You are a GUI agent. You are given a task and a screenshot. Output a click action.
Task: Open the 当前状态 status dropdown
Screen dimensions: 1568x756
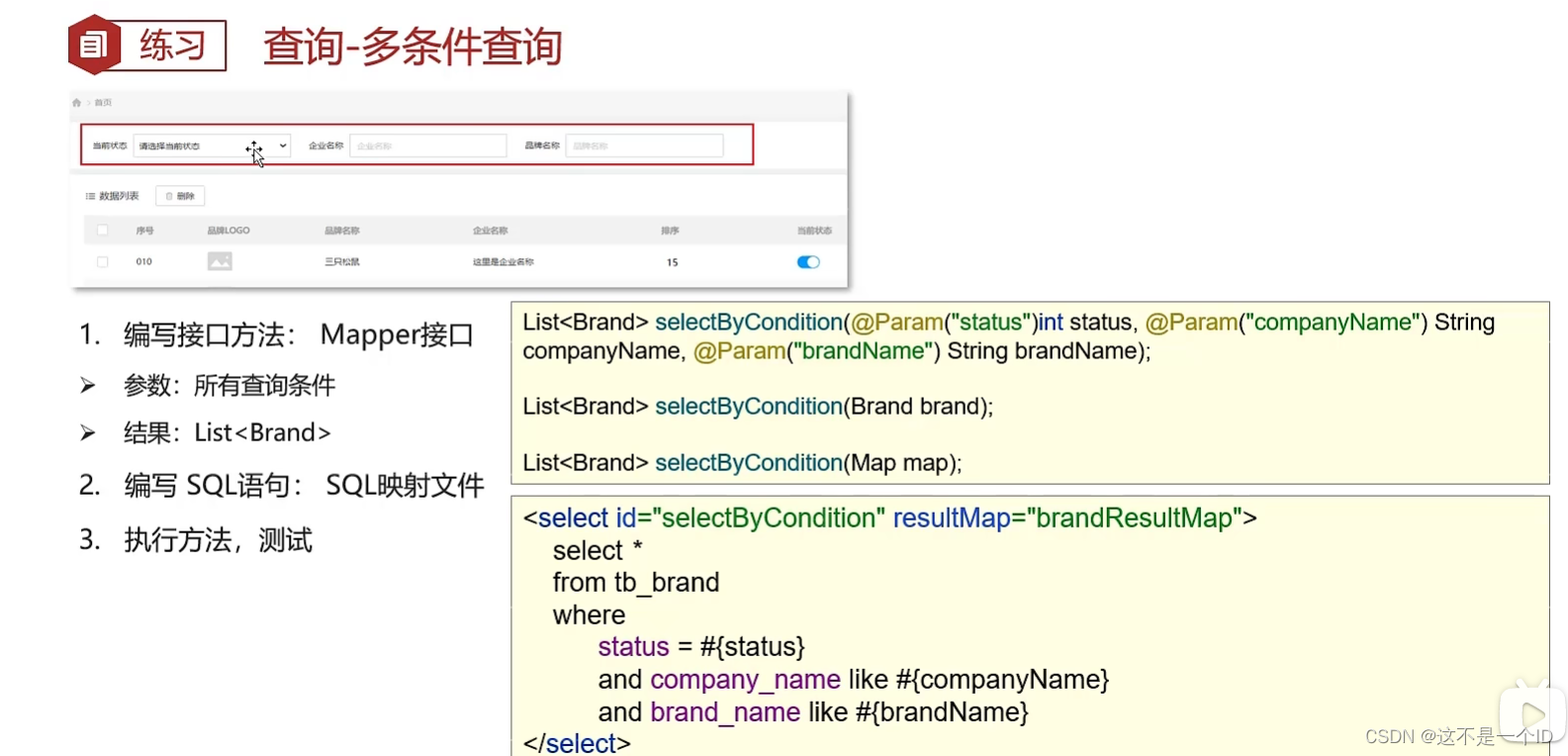coord(212,145)
